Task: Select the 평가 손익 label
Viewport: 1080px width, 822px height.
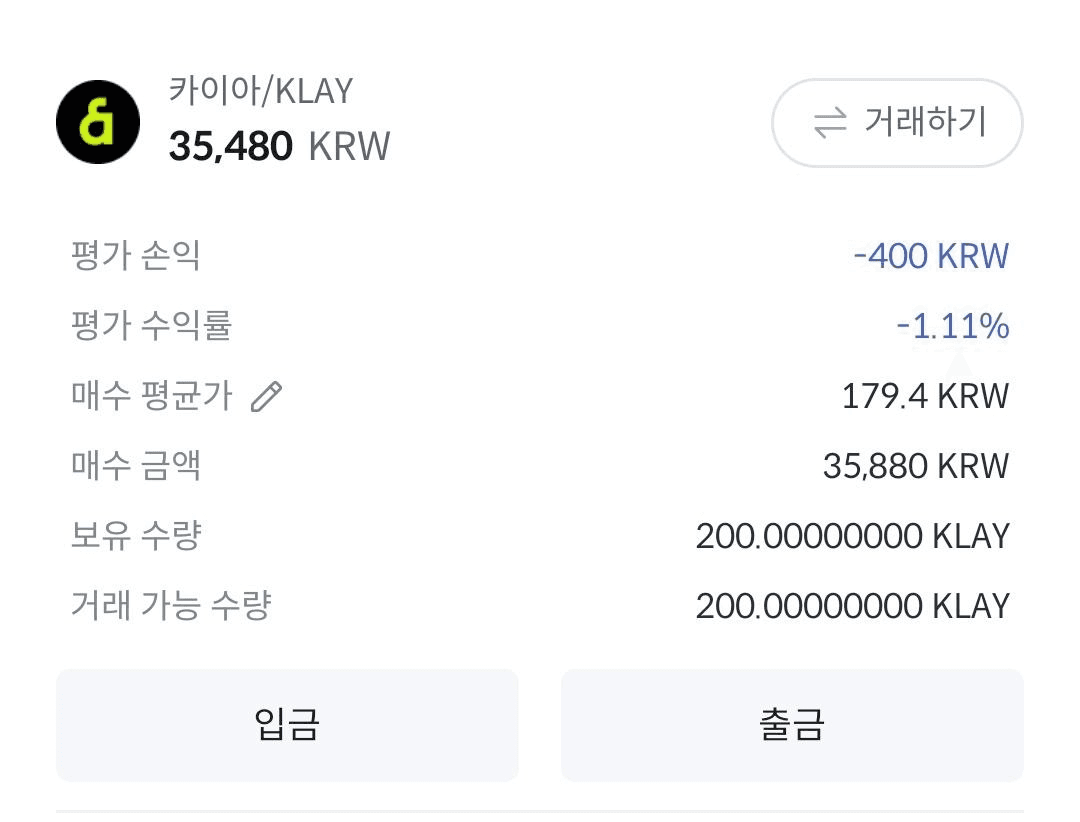Action: coord(136,256)
